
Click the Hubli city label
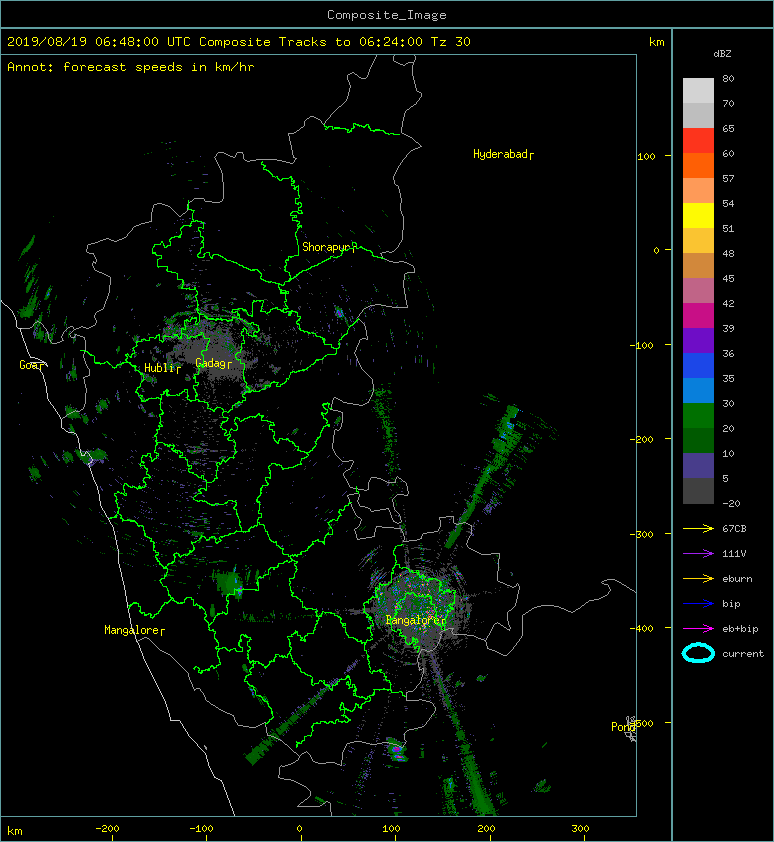(162, 368)
